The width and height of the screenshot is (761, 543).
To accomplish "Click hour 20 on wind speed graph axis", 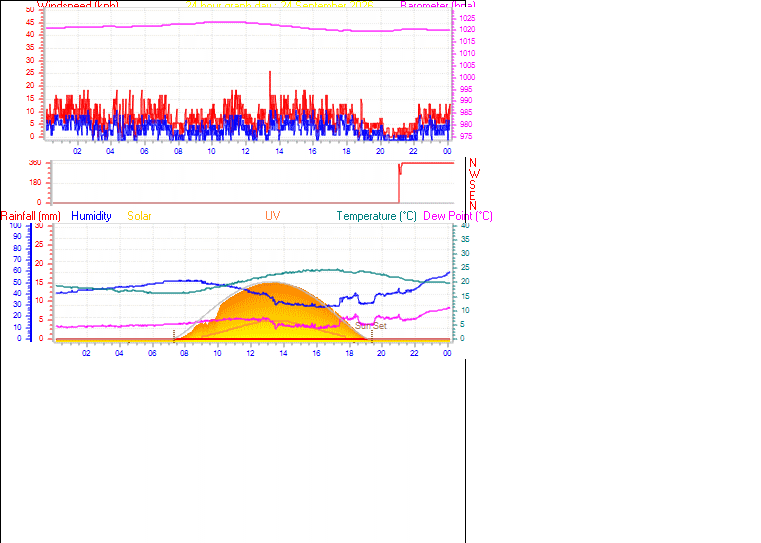I will click(380, 151).
